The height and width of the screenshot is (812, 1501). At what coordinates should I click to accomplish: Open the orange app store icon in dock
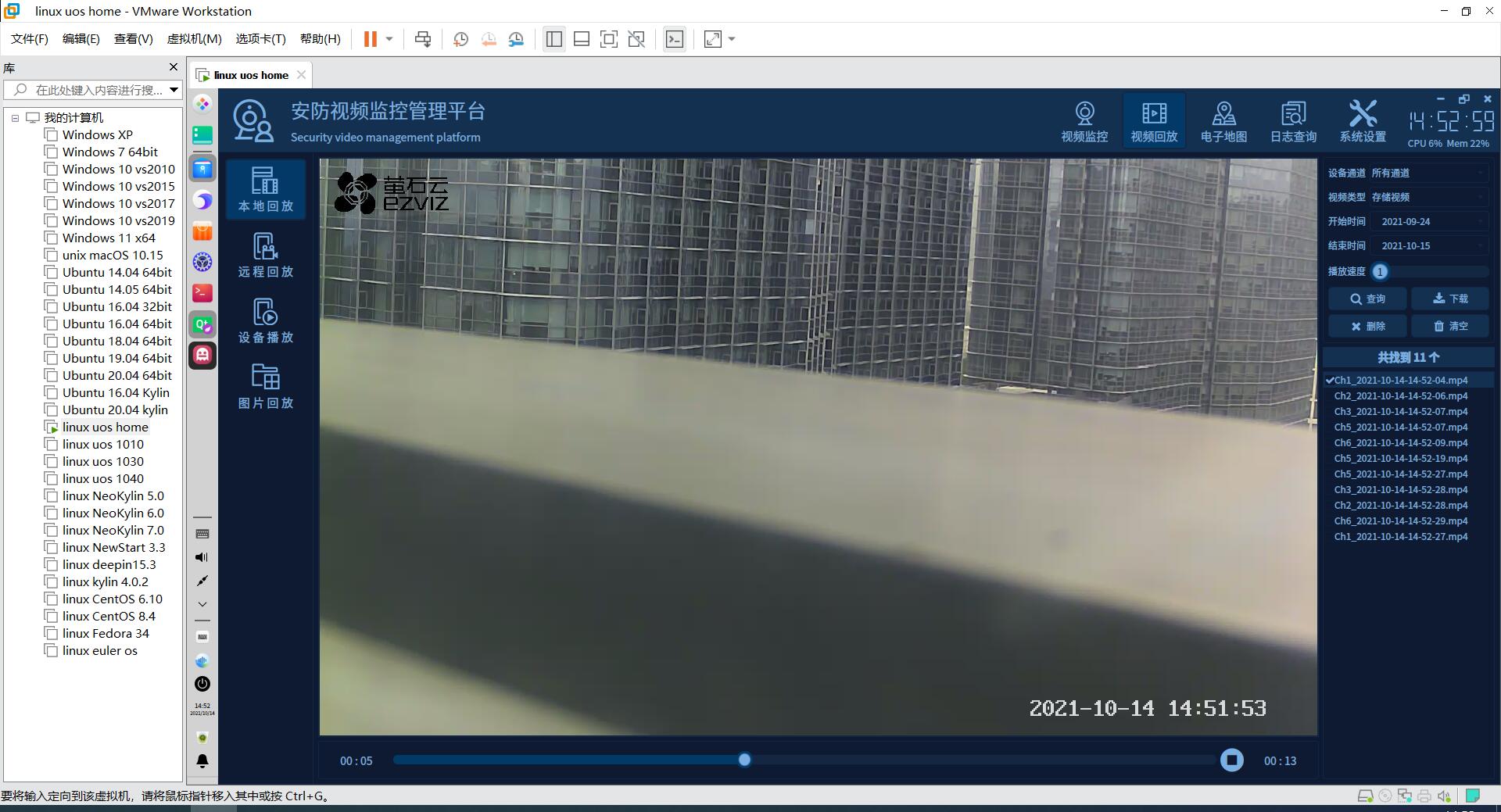tap(202, 231)
